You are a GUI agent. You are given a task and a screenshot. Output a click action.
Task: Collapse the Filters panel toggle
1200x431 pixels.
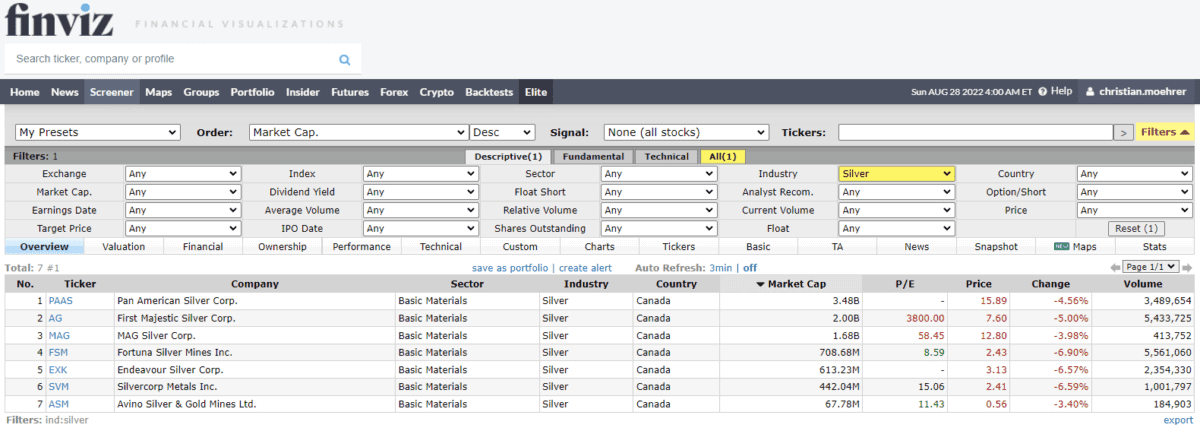click(x=1164, y=132)
